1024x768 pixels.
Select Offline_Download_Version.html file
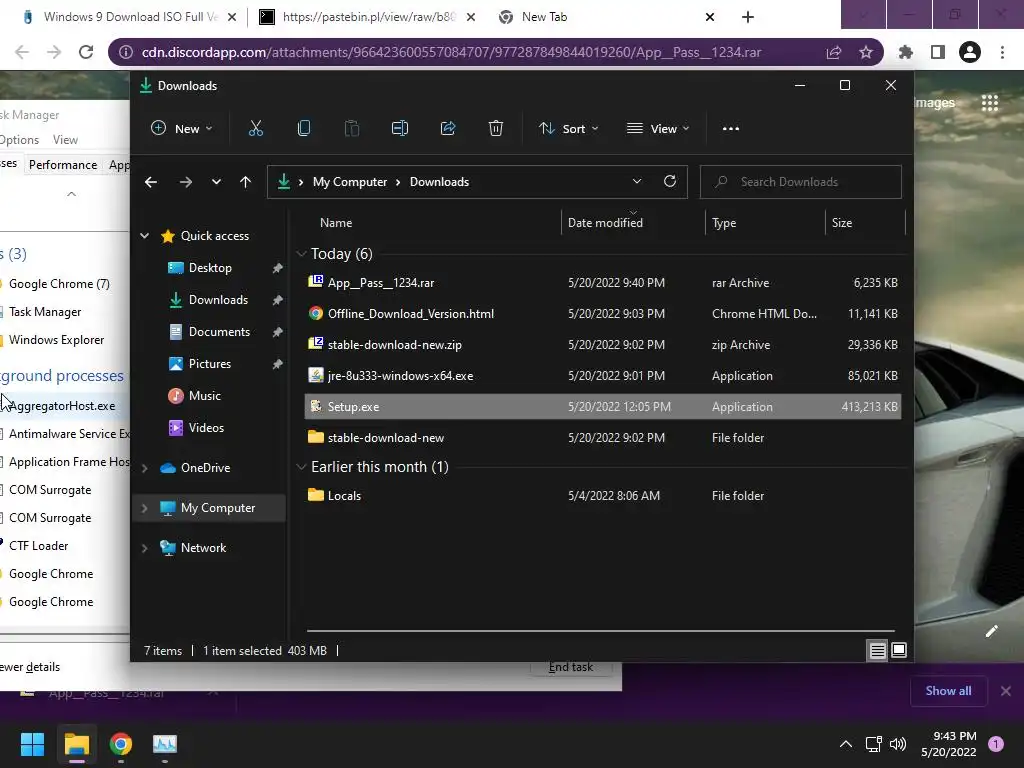pos(602,314)
